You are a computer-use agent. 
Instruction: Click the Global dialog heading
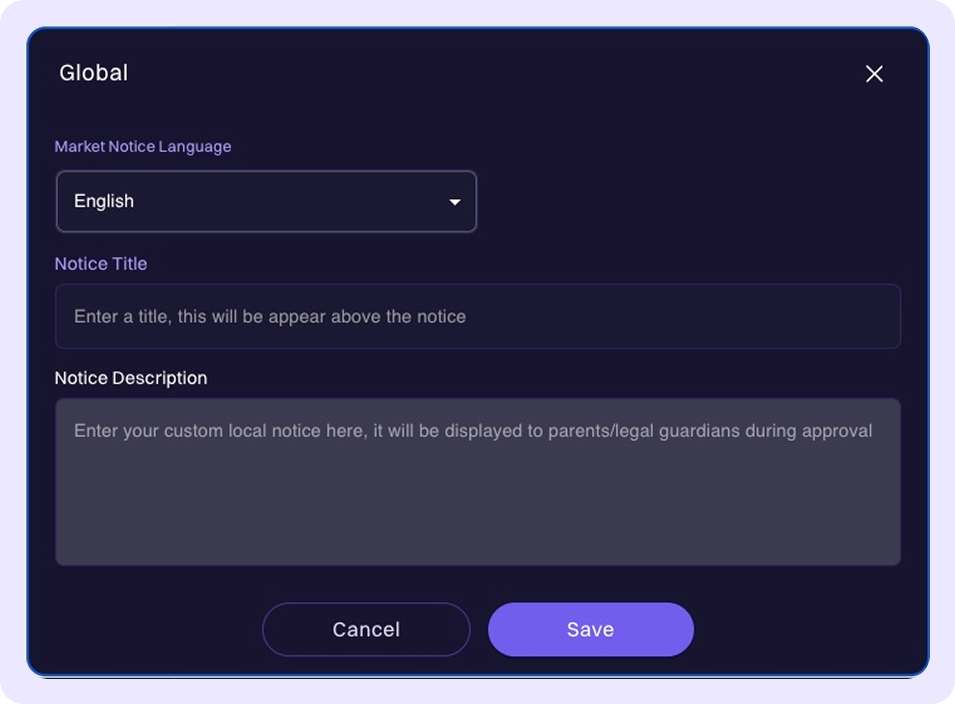(94, 73)
